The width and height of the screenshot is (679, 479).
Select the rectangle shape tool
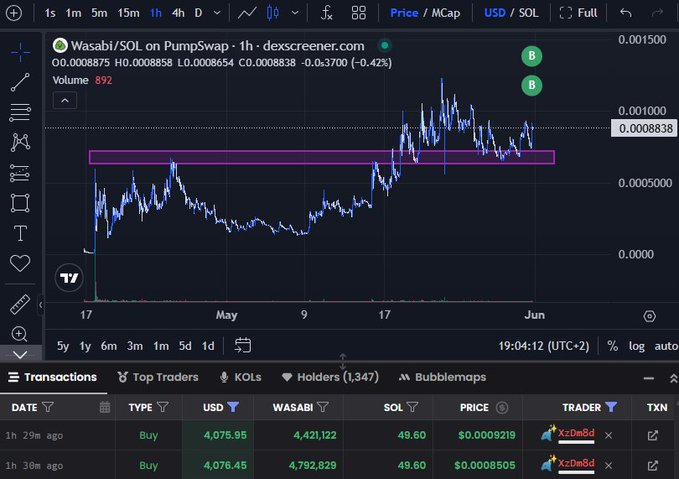pyautogui.click(x=20, y=203)
